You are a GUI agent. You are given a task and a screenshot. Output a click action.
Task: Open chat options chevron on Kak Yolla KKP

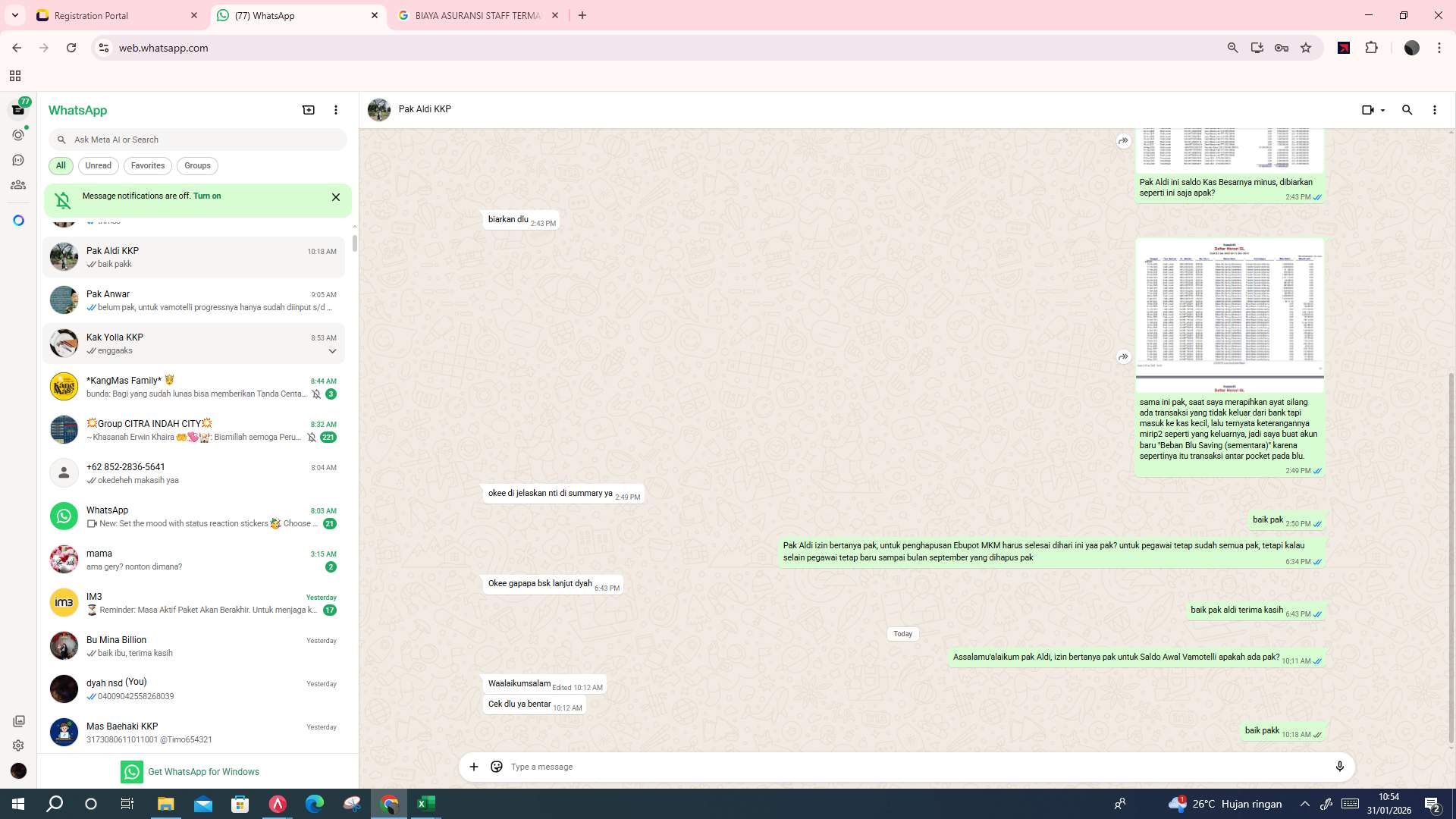click(x=332, y=350)
